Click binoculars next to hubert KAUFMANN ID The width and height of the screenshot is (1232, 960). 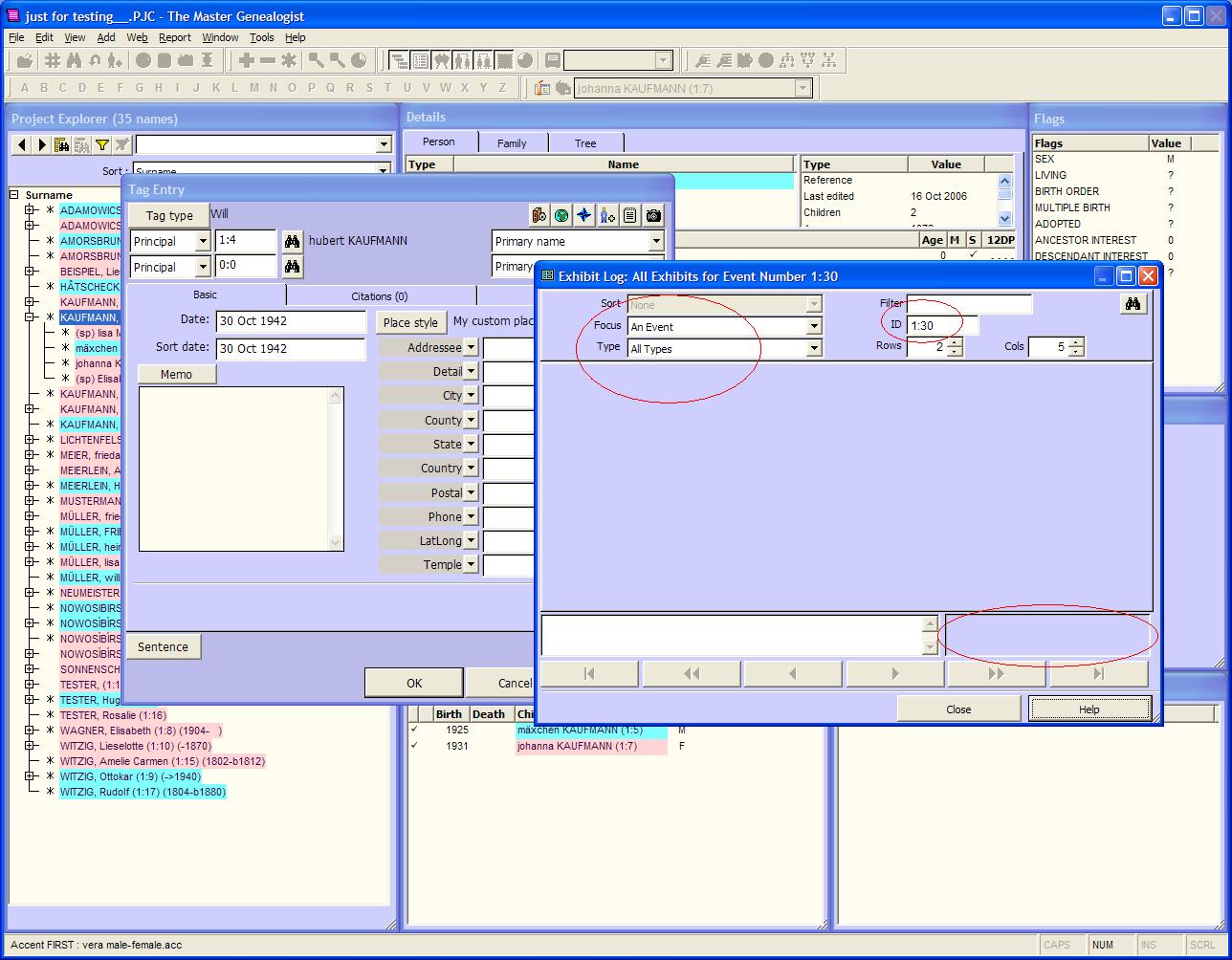pyautogui.click(x=293, y=241)
